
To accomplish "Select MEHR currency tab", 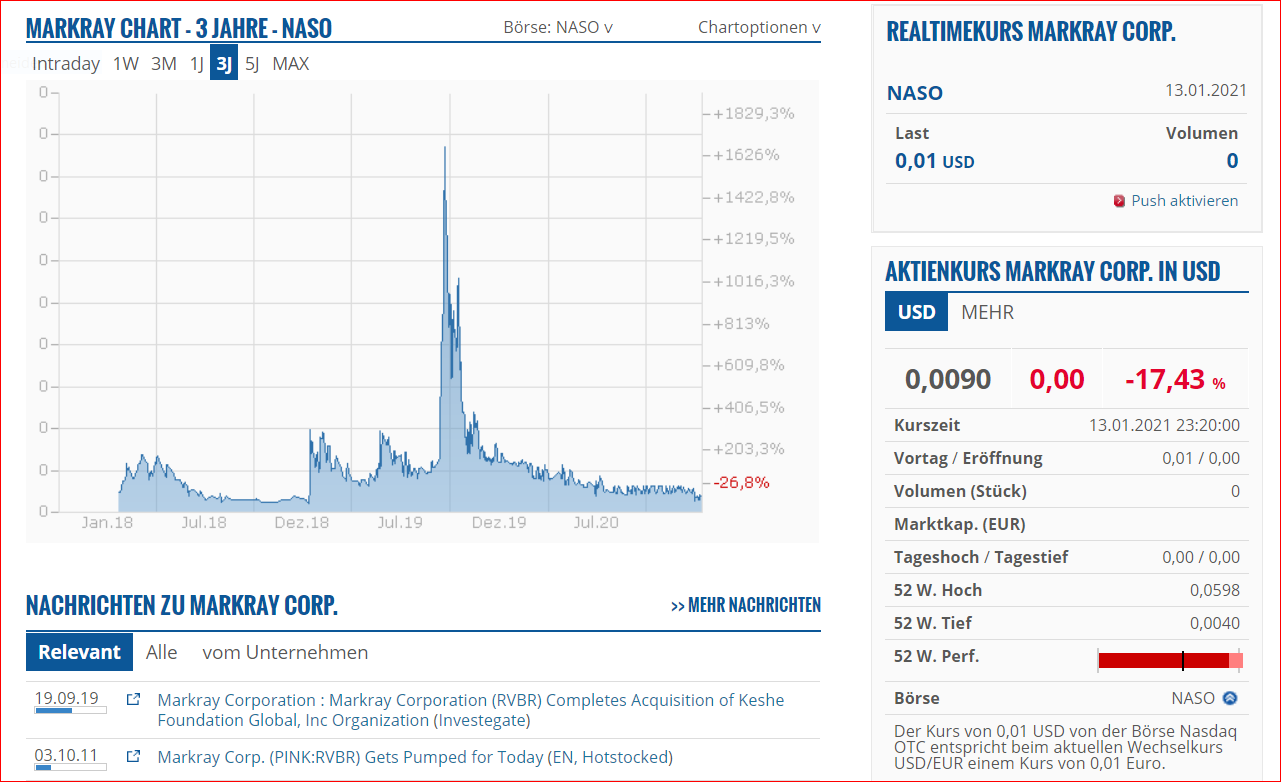I will click(987, 312).
